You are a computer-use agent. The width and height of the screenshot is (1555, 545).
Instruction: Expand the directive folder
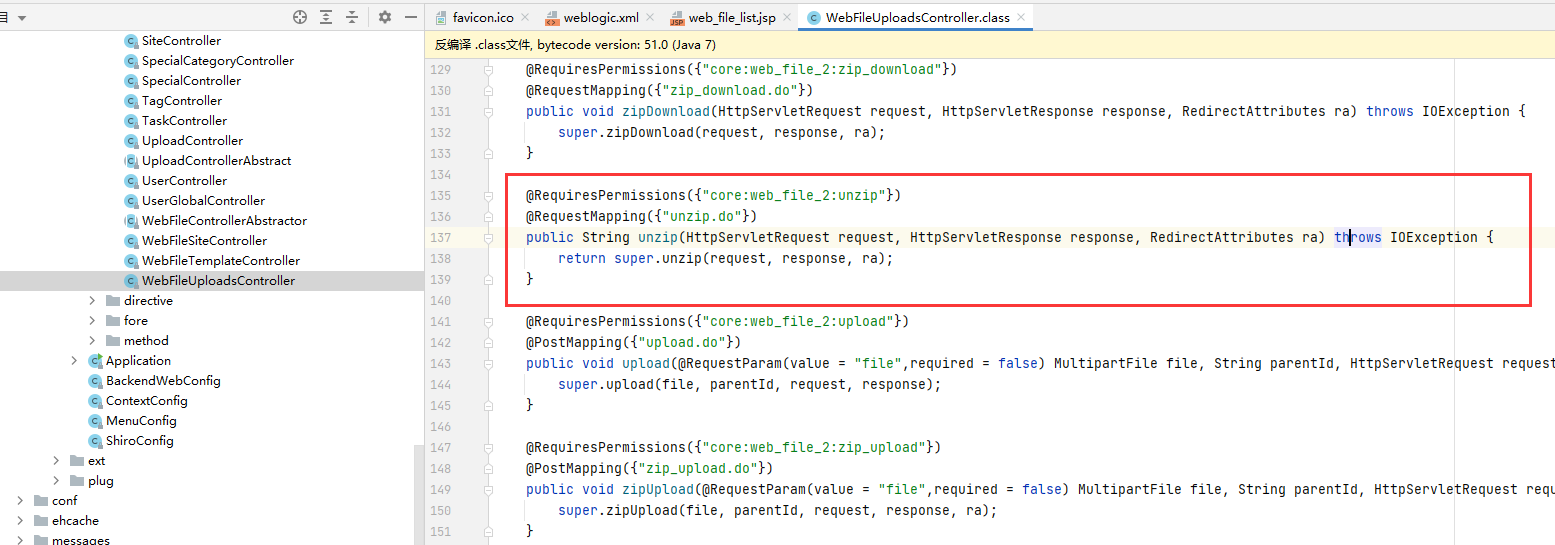click(92, 301)
